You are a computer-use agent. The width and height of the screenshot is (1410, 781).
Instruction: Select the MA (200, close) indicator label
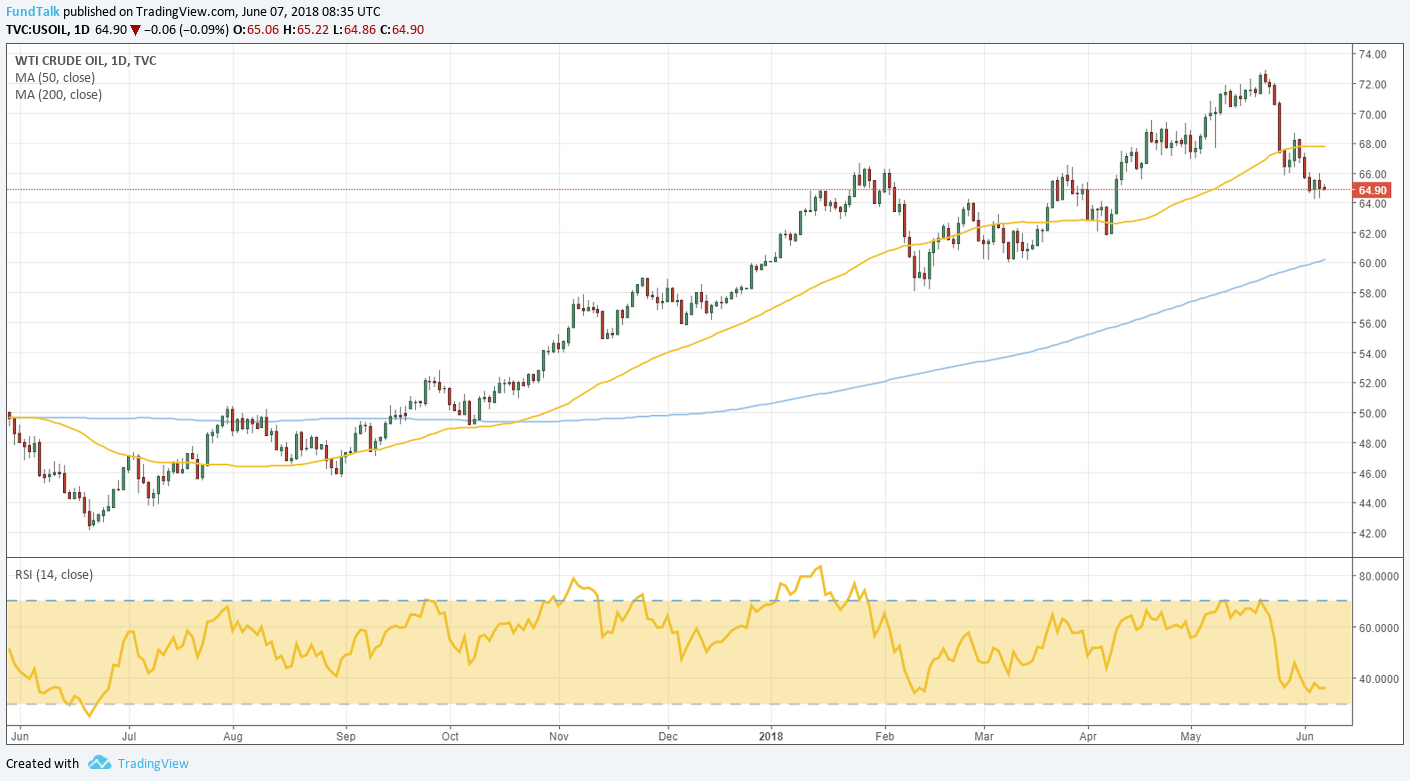click(59, 94)
